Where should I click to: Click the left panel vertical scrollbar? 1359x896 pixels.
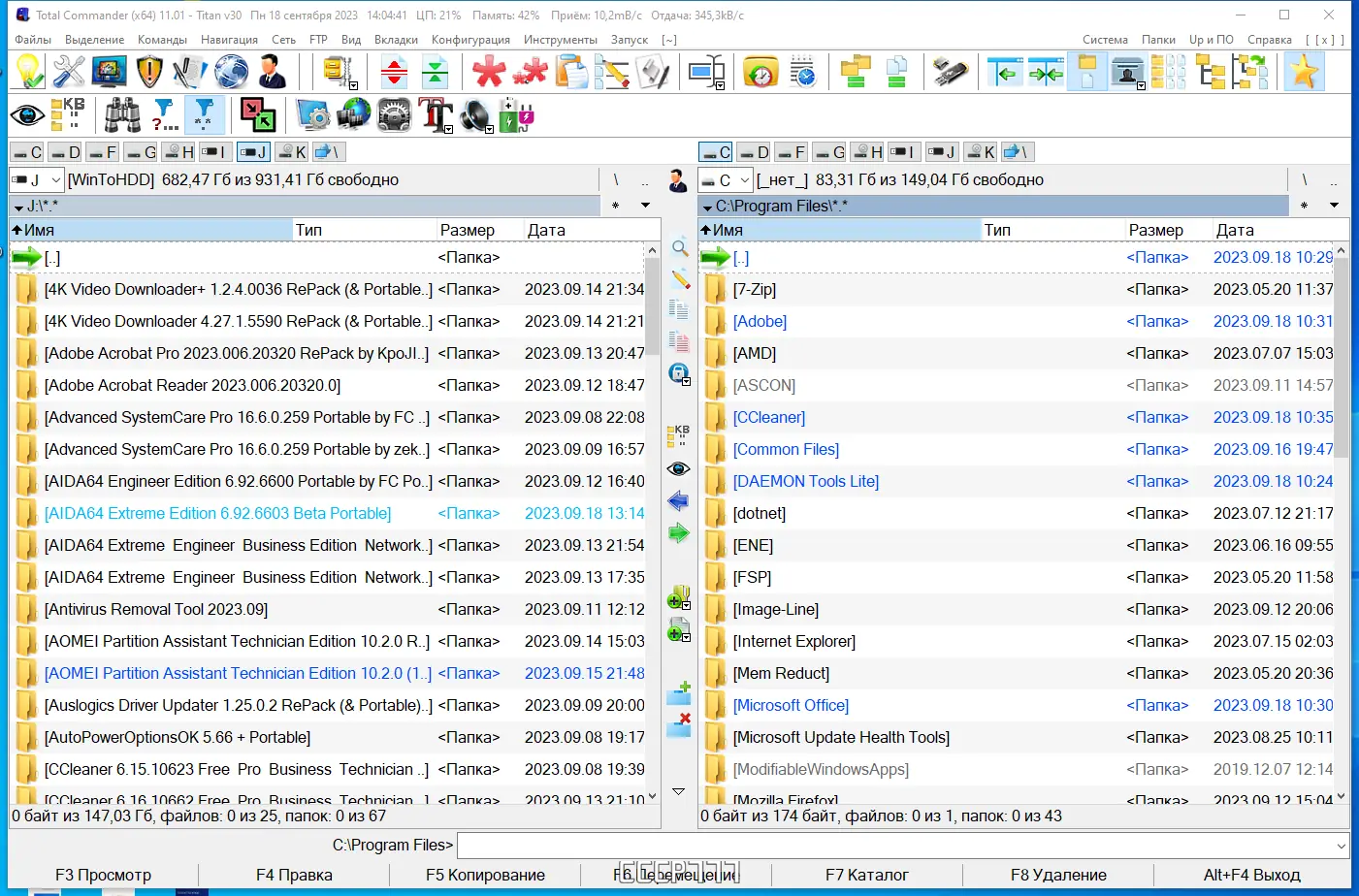tap(652, 523)
